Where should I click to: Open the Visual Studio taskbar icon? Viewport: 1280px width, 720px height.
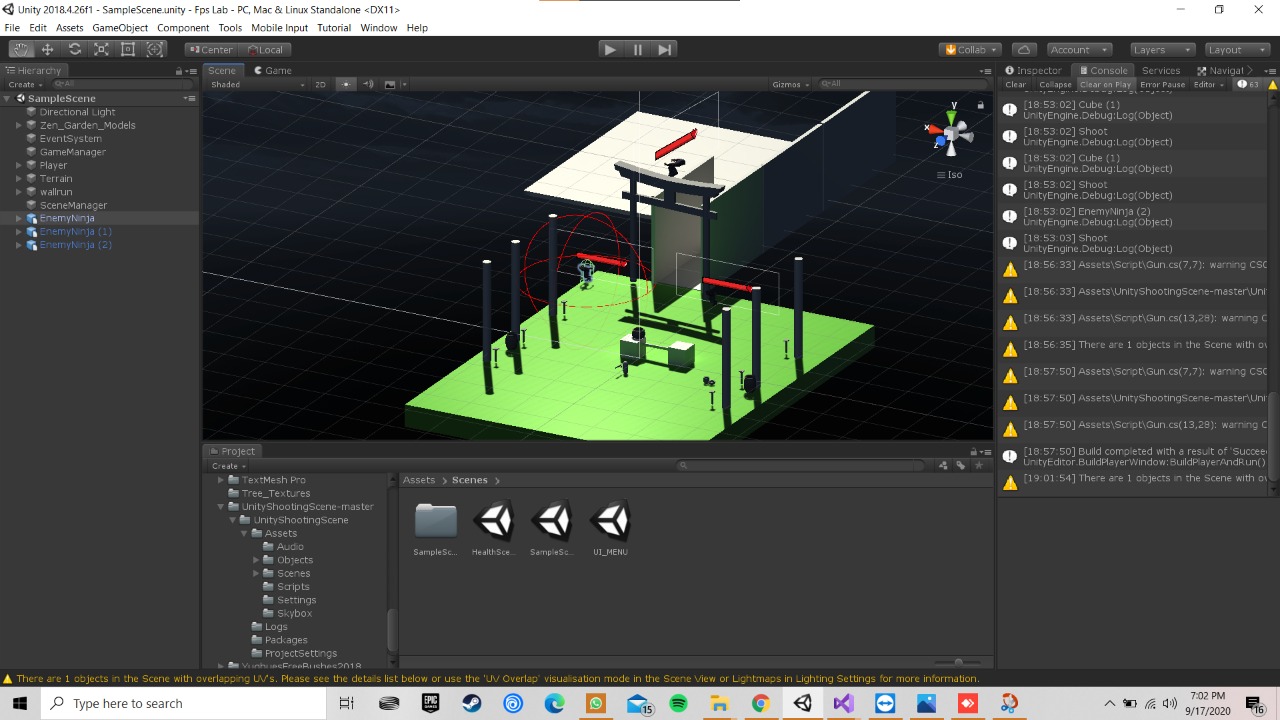(843, 703)
